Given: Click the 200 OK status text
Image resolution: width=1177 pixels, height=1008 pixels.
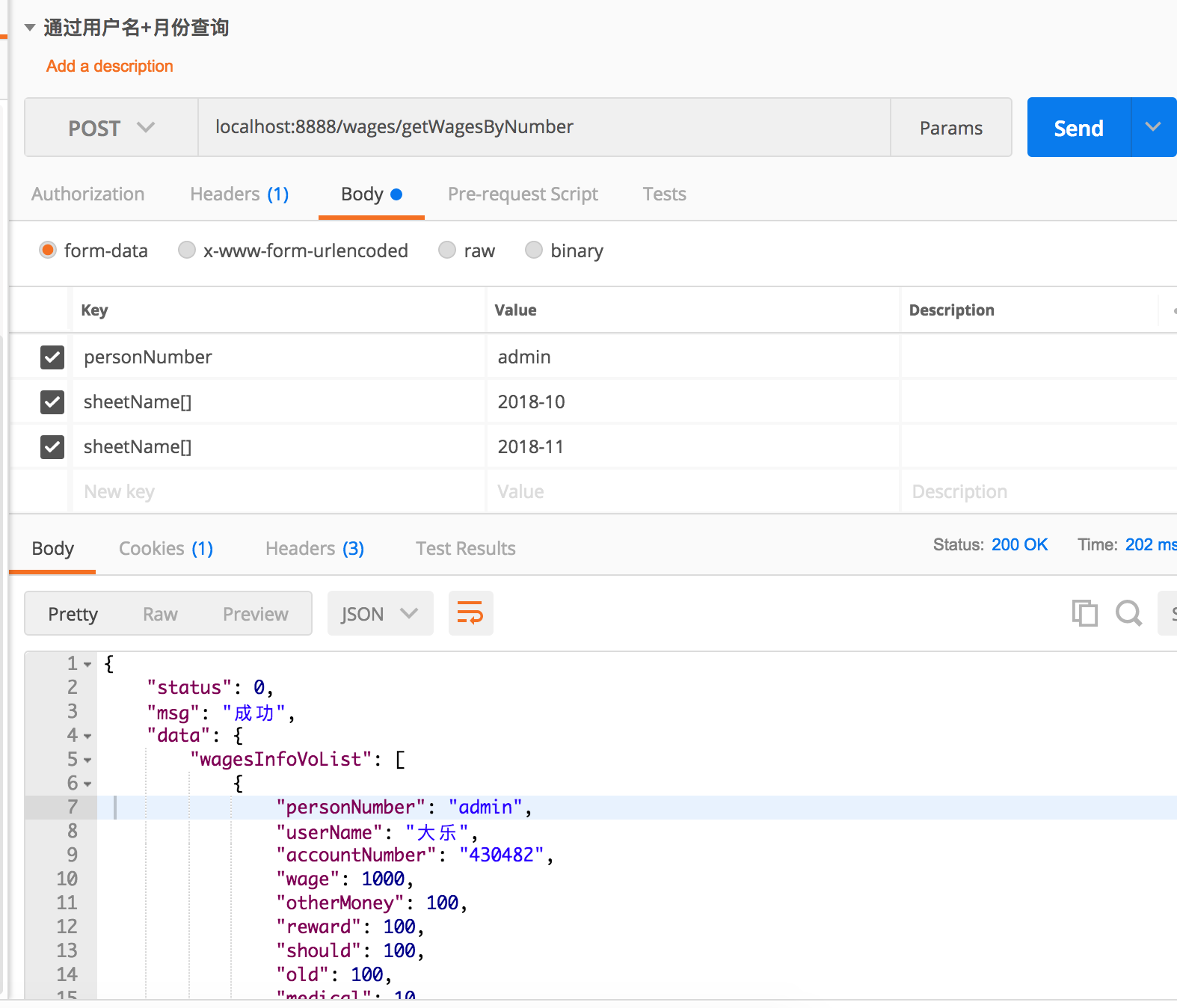Looking at the screenshot, I should (1019, 544).
